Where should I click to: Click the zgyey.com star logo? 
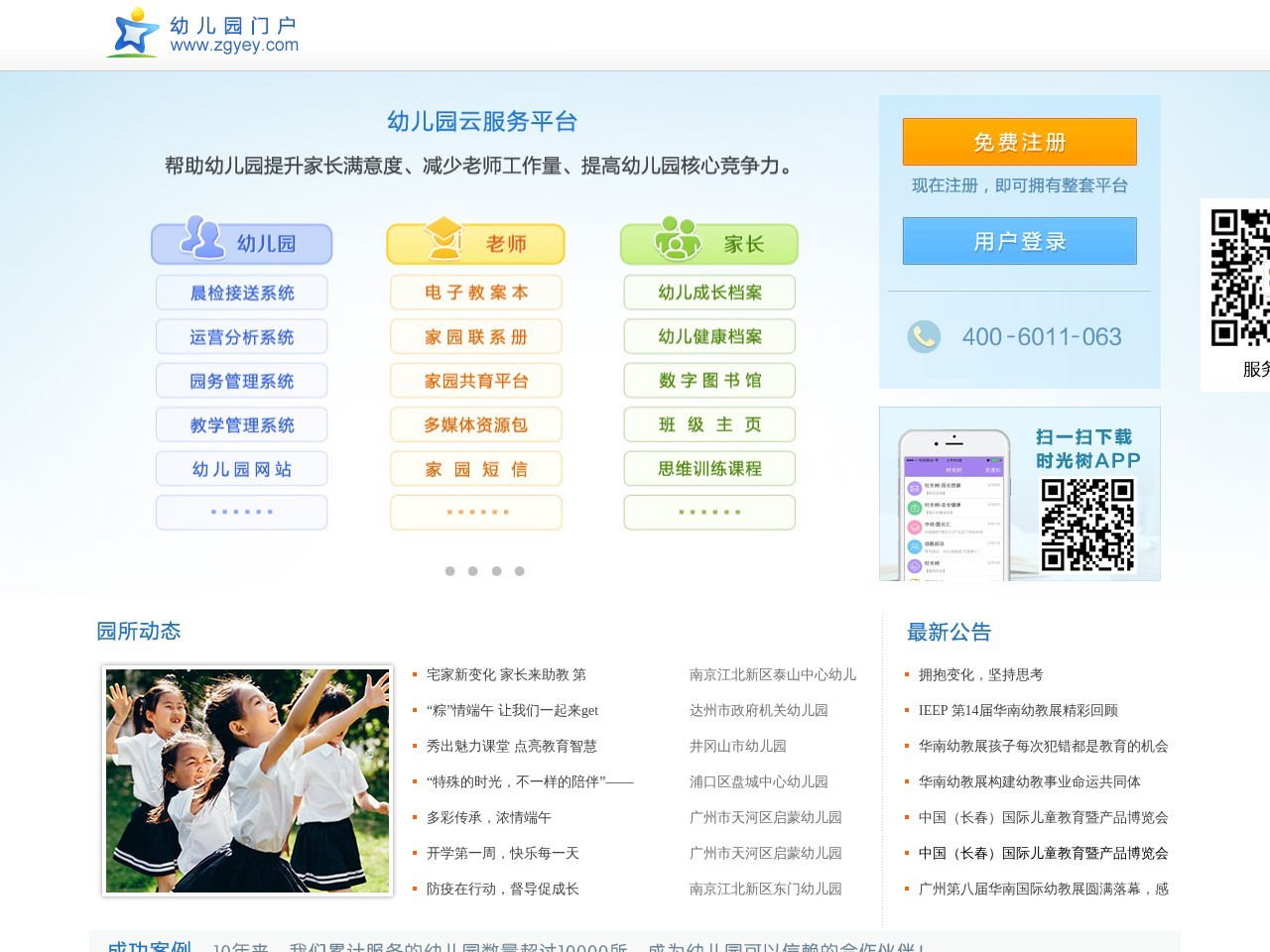(132, 31)
